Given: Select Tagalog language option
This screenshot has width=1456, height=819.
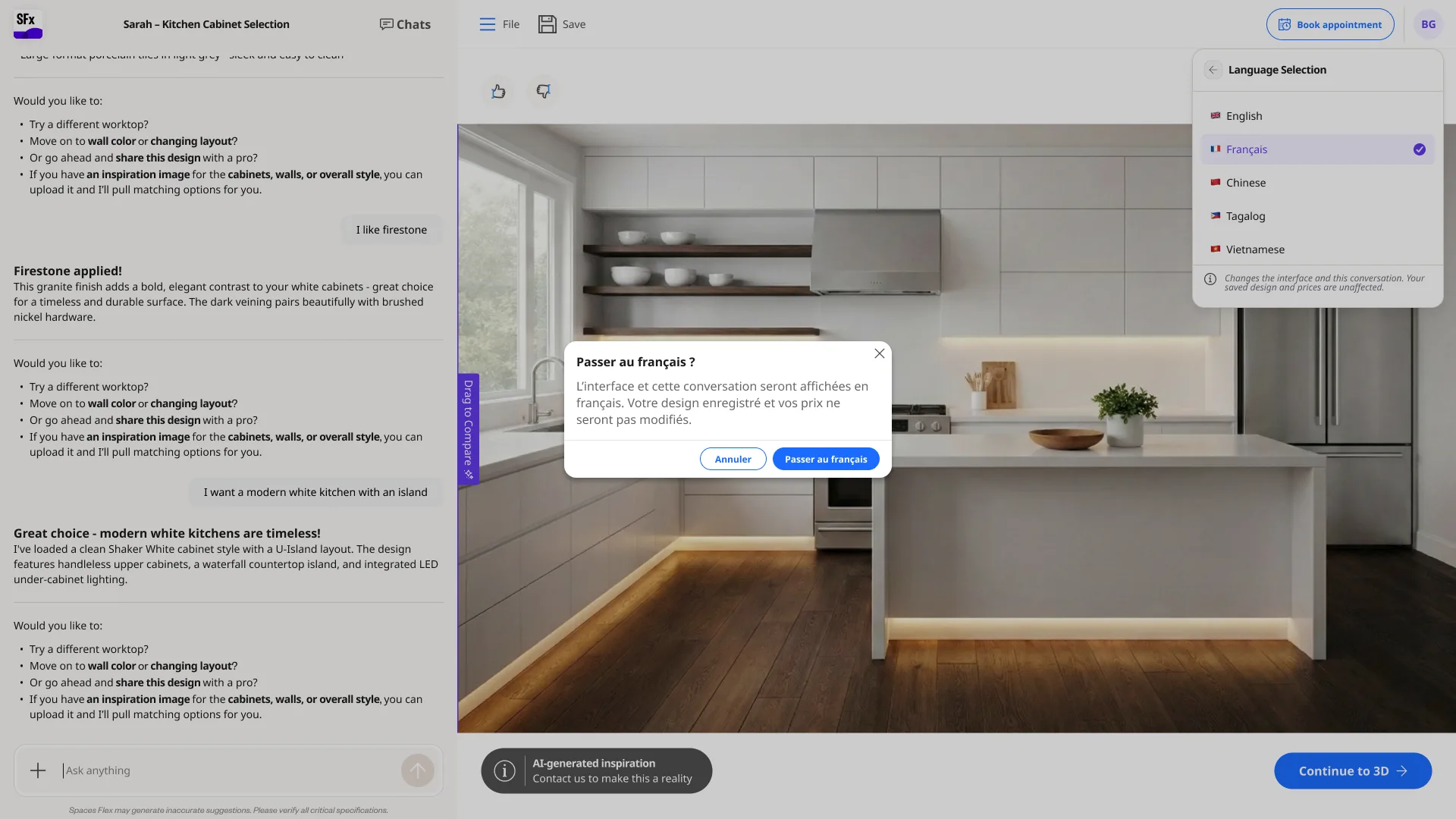Looking at the screenshot, I should coord(1317,216).
